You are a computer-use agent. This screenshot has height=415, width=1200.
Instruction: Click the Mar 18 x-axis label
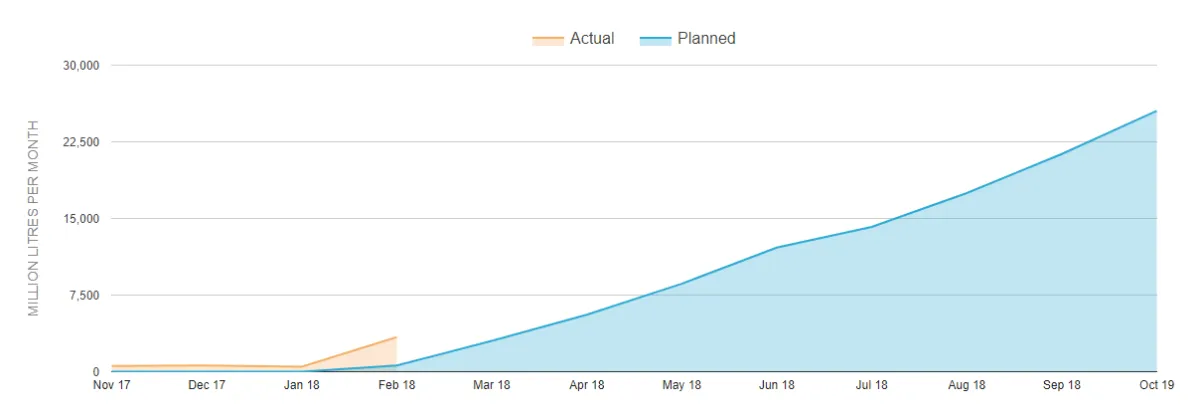click(492, 385)
